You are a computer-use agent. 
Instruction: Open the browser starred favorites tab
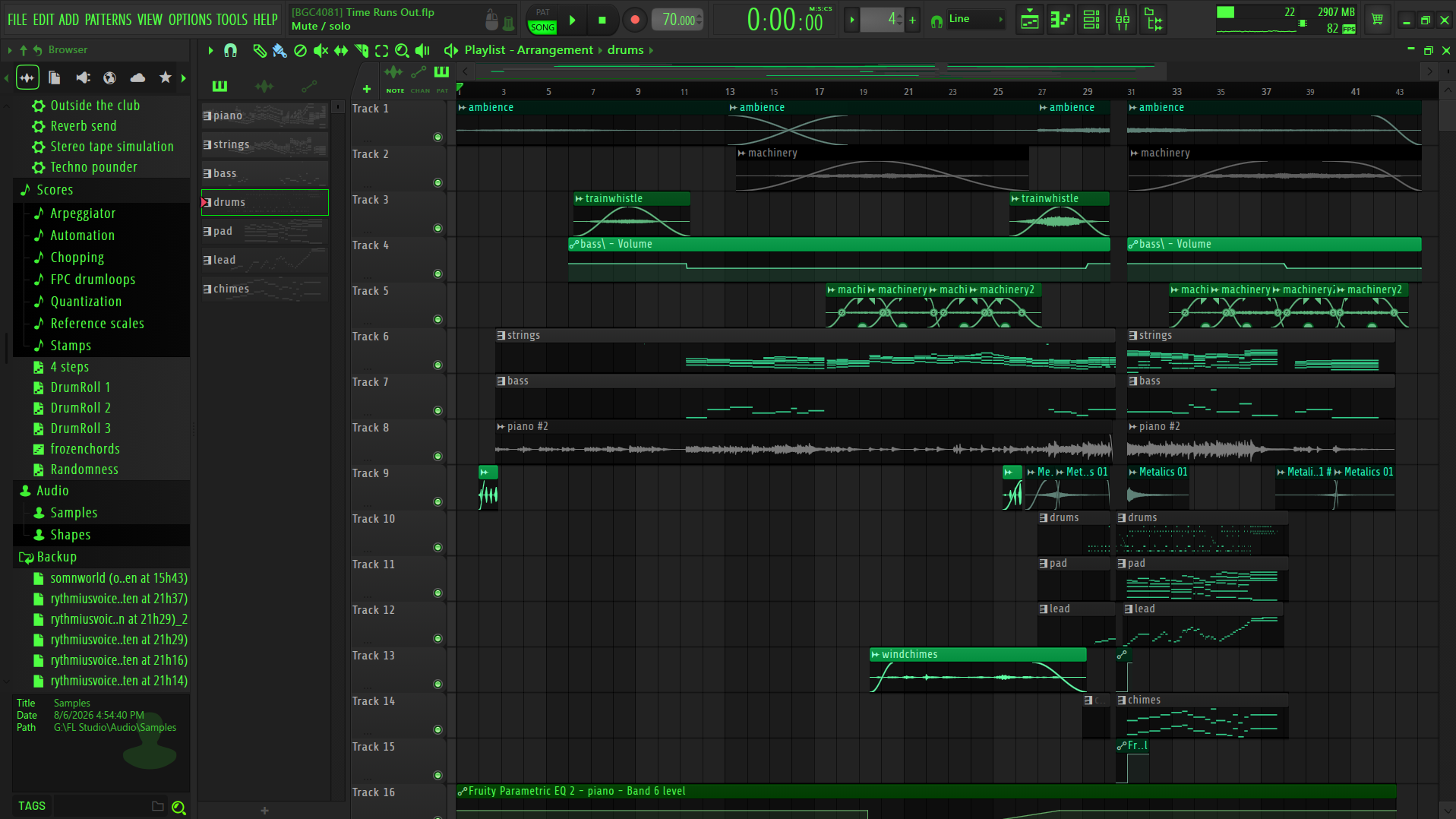[x=165, y=77]
